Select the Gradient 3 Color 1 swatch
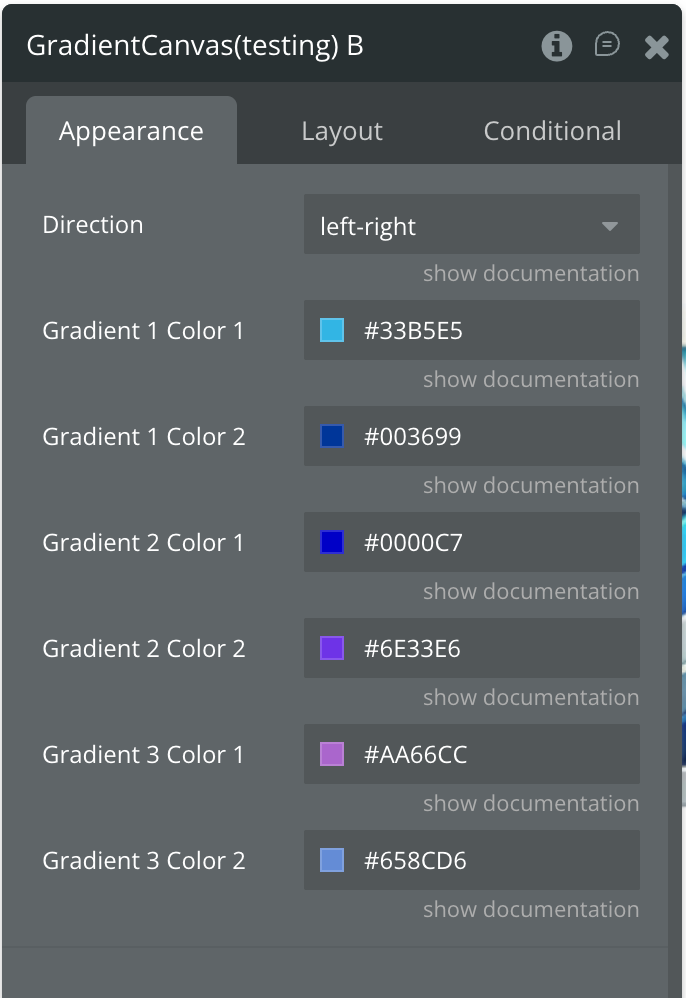 point(332,755)
